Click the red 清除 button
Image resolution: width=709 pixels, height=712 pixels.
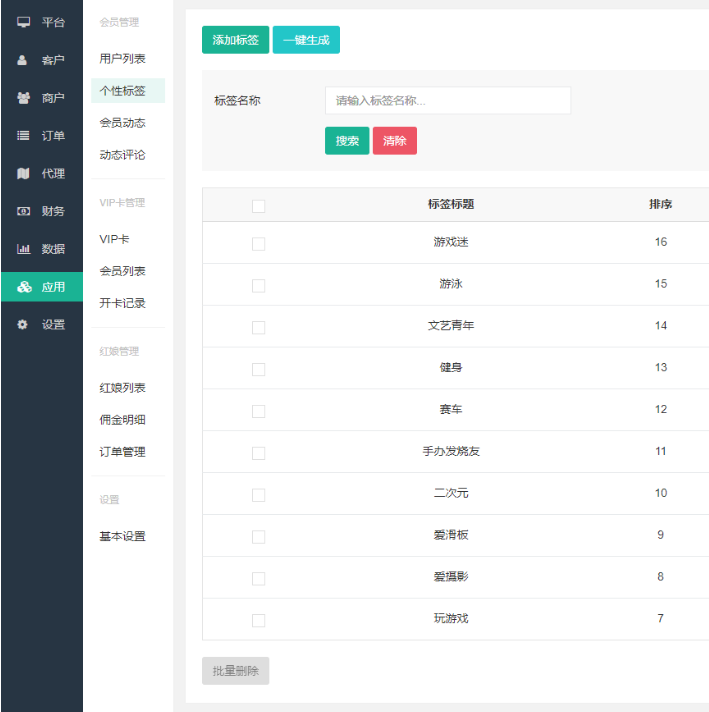[395, 141]
